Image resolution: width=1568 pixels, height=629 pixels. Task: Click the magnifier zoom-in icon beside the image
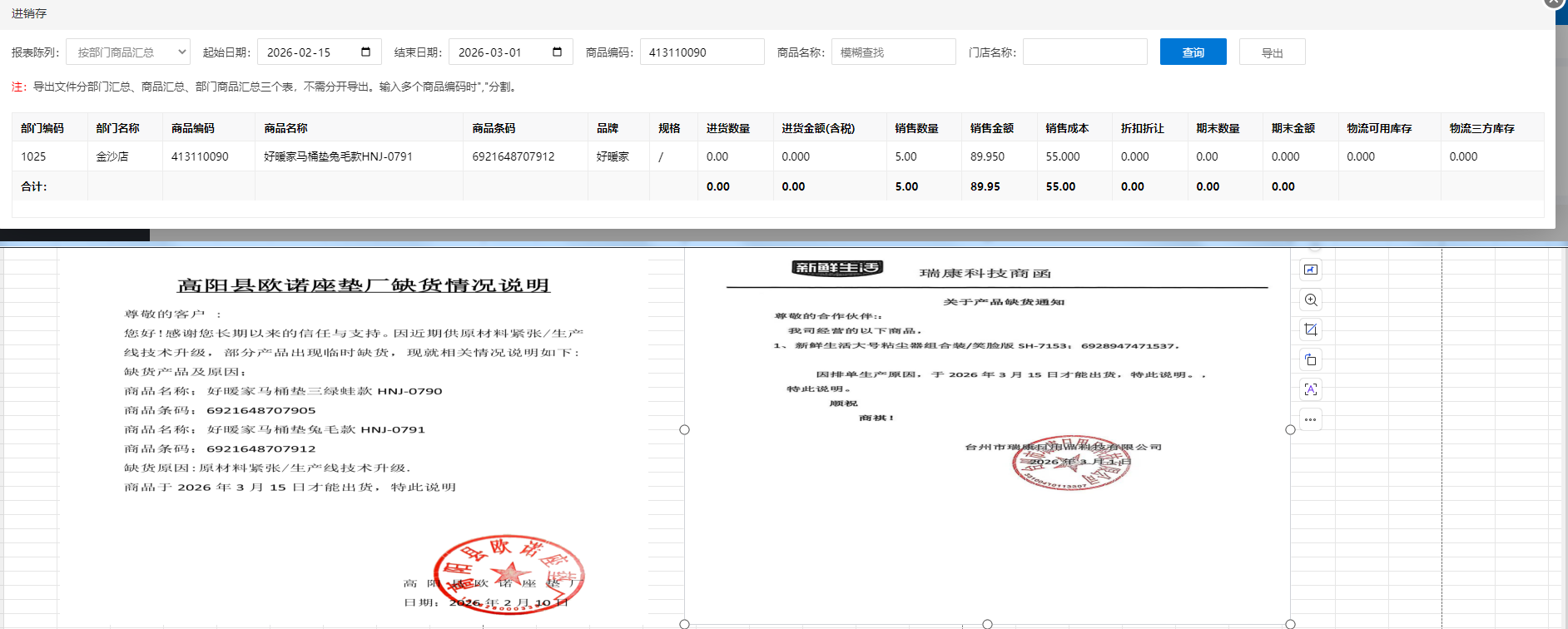point(1311,300)
